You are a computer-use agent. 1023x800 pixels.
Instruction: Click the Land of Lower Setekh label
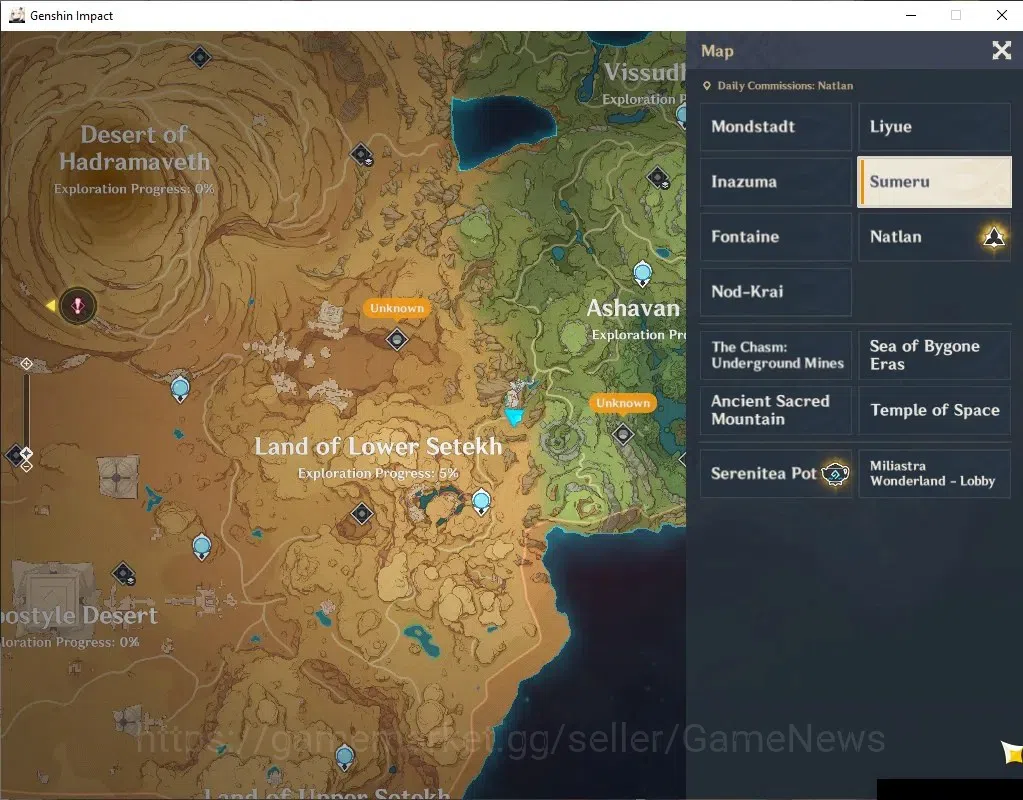click(378, 446)
